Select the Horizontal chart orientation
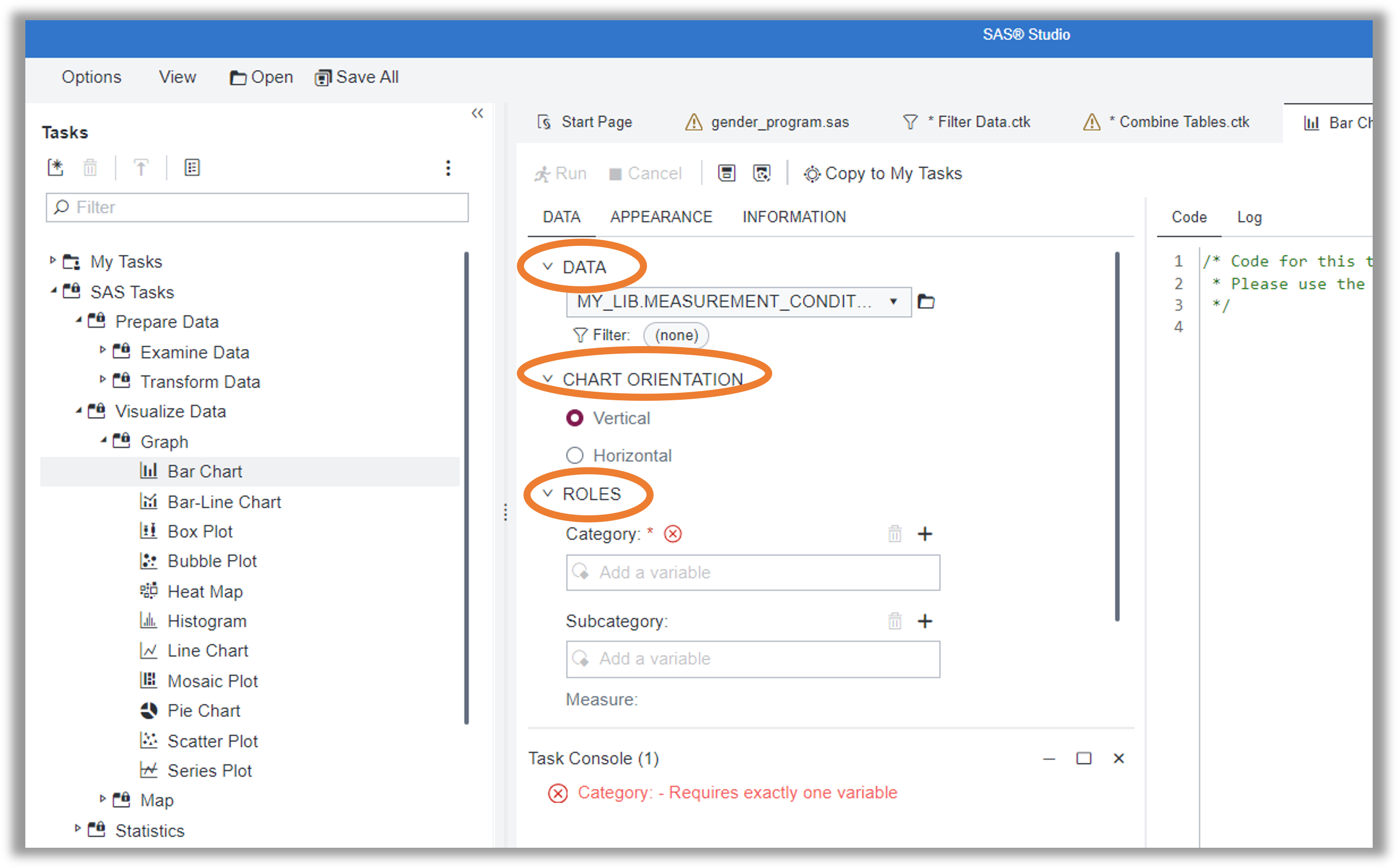The width and height of the screenshot is (1398, 868). point(575,455)
